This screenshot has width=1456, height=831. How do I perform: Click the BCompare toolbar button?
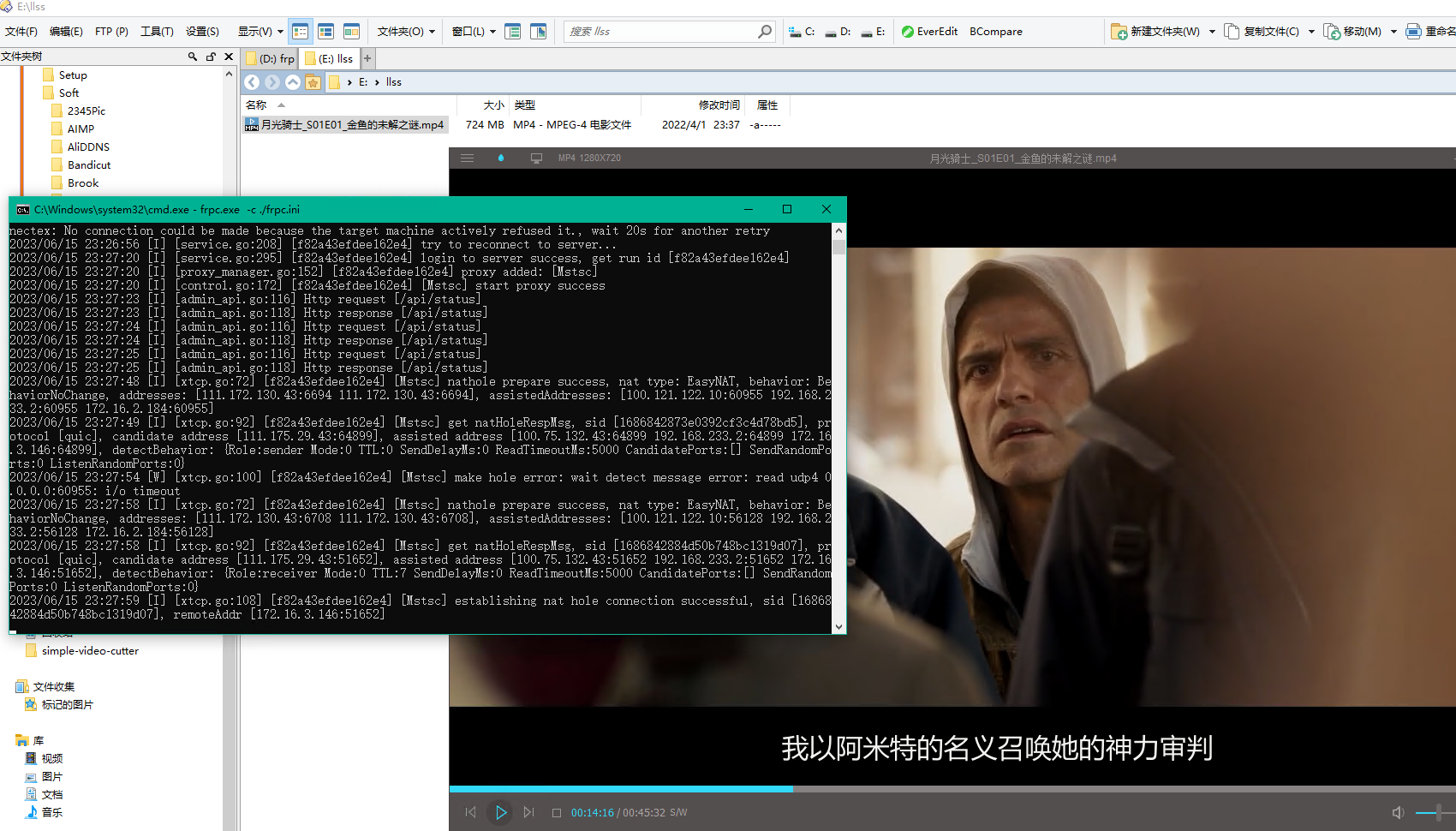click(x=995, y=32)
